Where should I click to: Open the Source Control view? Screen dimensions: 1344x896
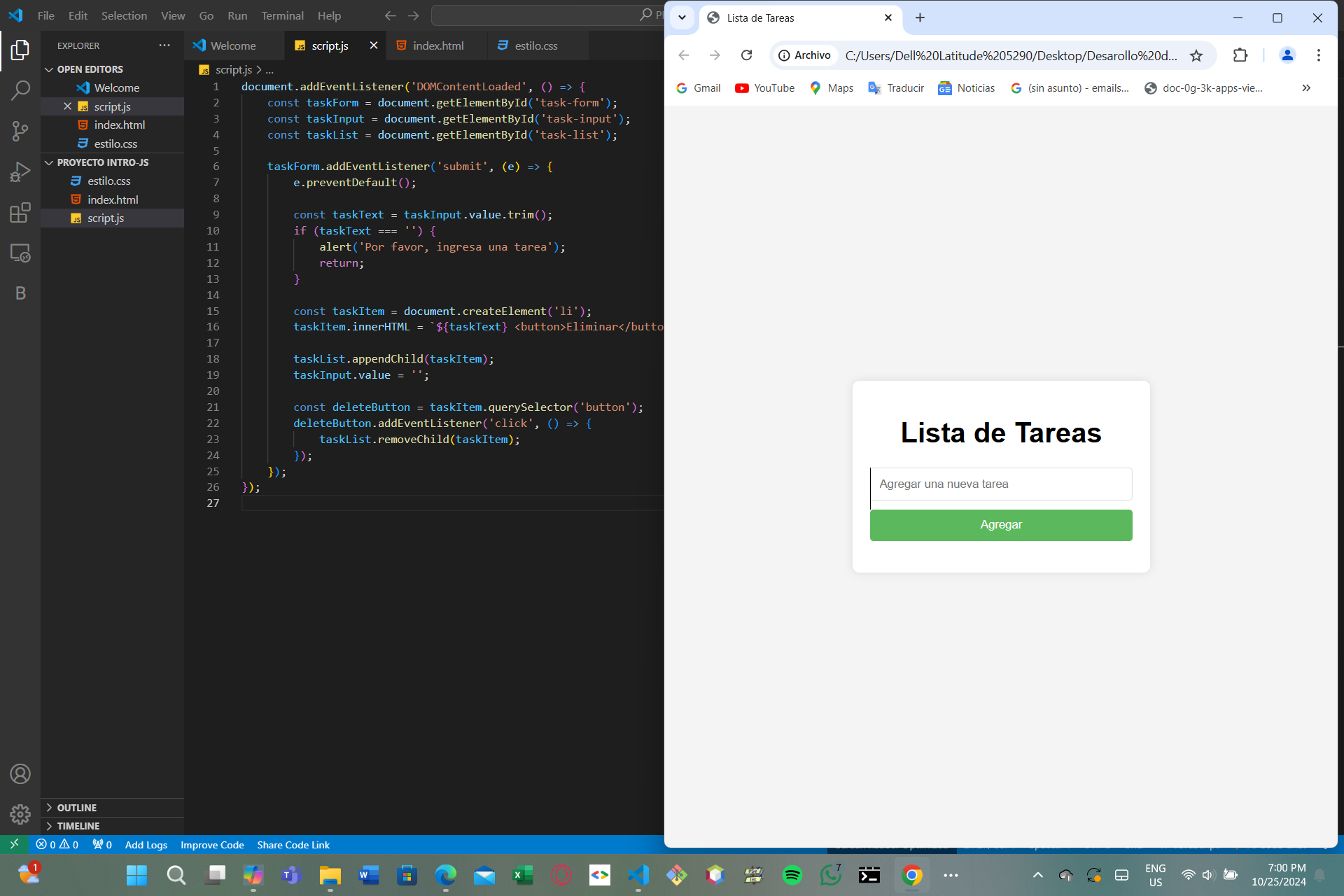[20, 131]
